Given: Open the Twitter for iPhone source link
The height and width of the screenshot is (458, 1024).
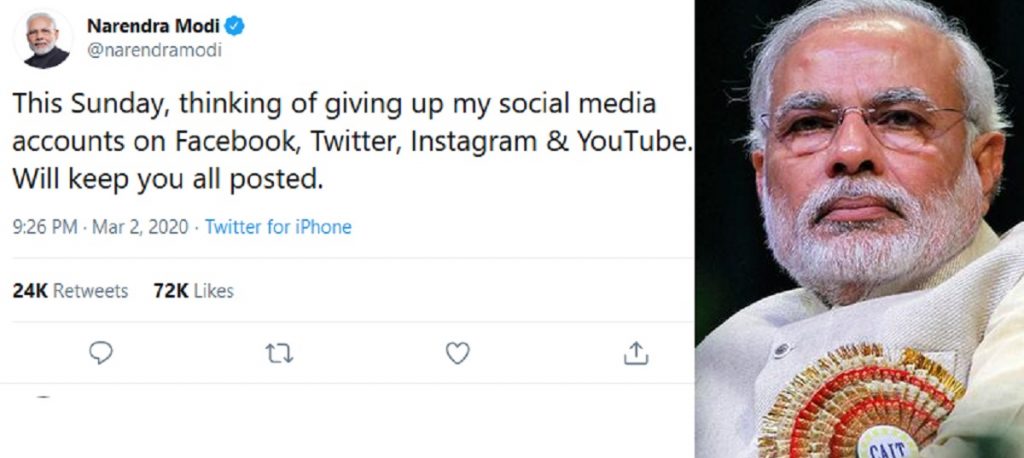Looking at the screenshot, I should (x=278, y=227).
